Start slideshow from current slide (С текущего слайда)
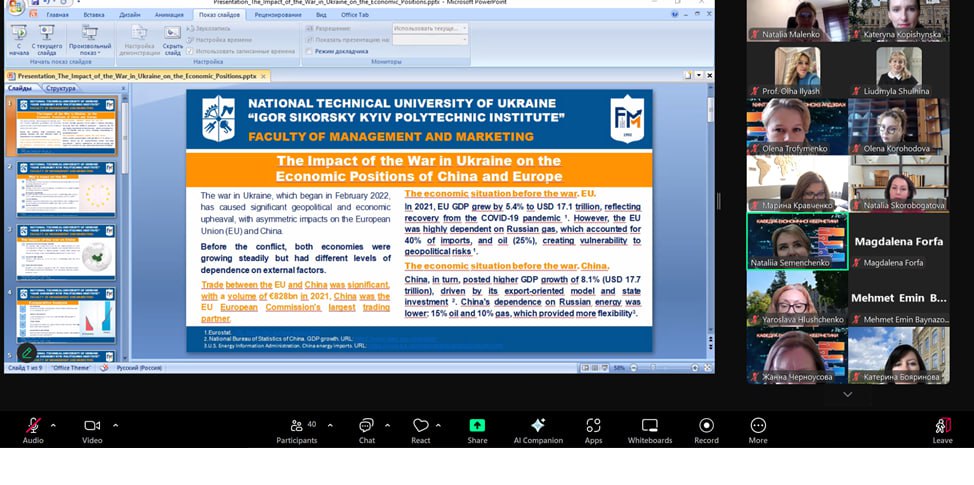 pyautogui.click(x=47, y=40)
